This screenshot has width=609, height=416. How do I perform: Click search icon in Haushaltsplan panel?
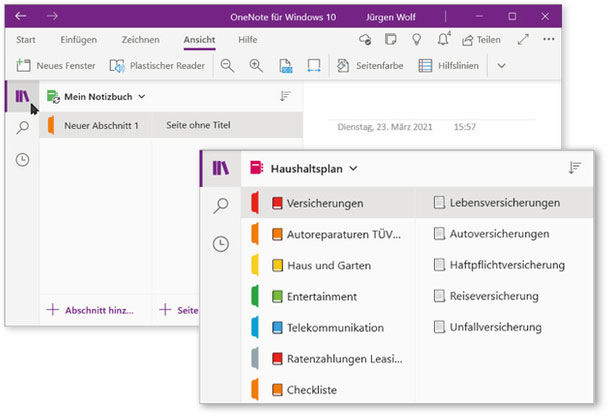(221, 205)
